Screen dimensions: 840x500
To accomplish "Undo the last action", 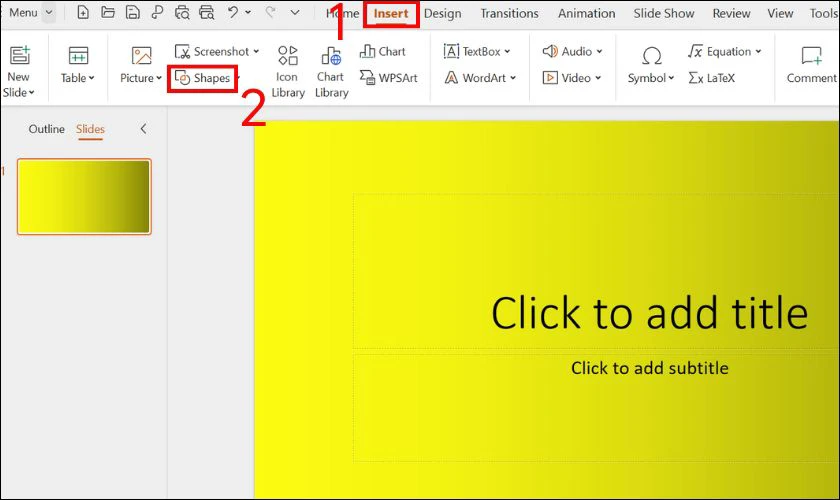I will [232, 12].
